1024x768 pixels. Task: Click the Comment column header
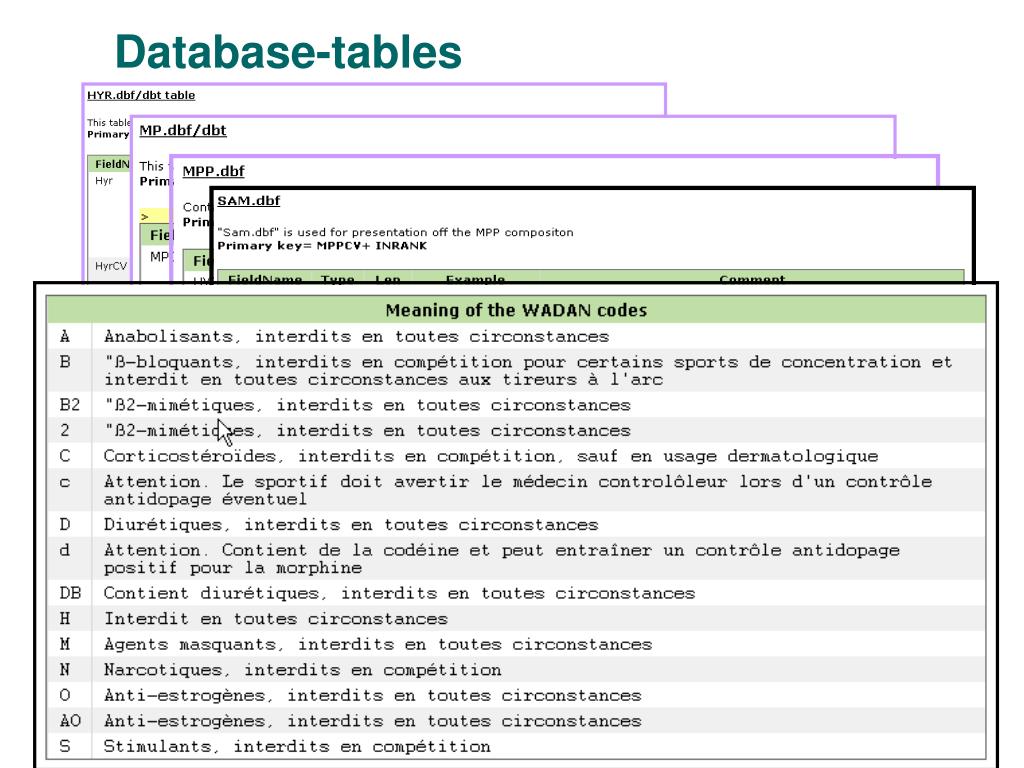[x=752, y=279]
